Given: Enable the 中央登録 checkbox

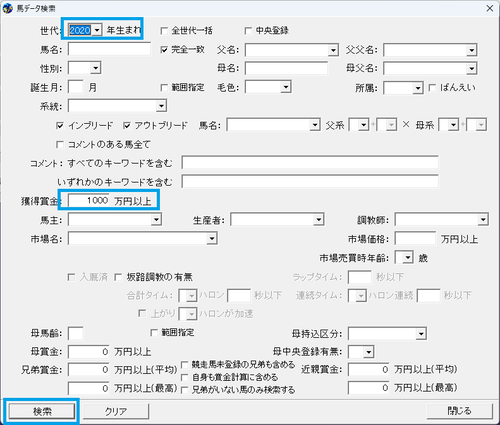Looking at the screenshot, I should point(248,31).
